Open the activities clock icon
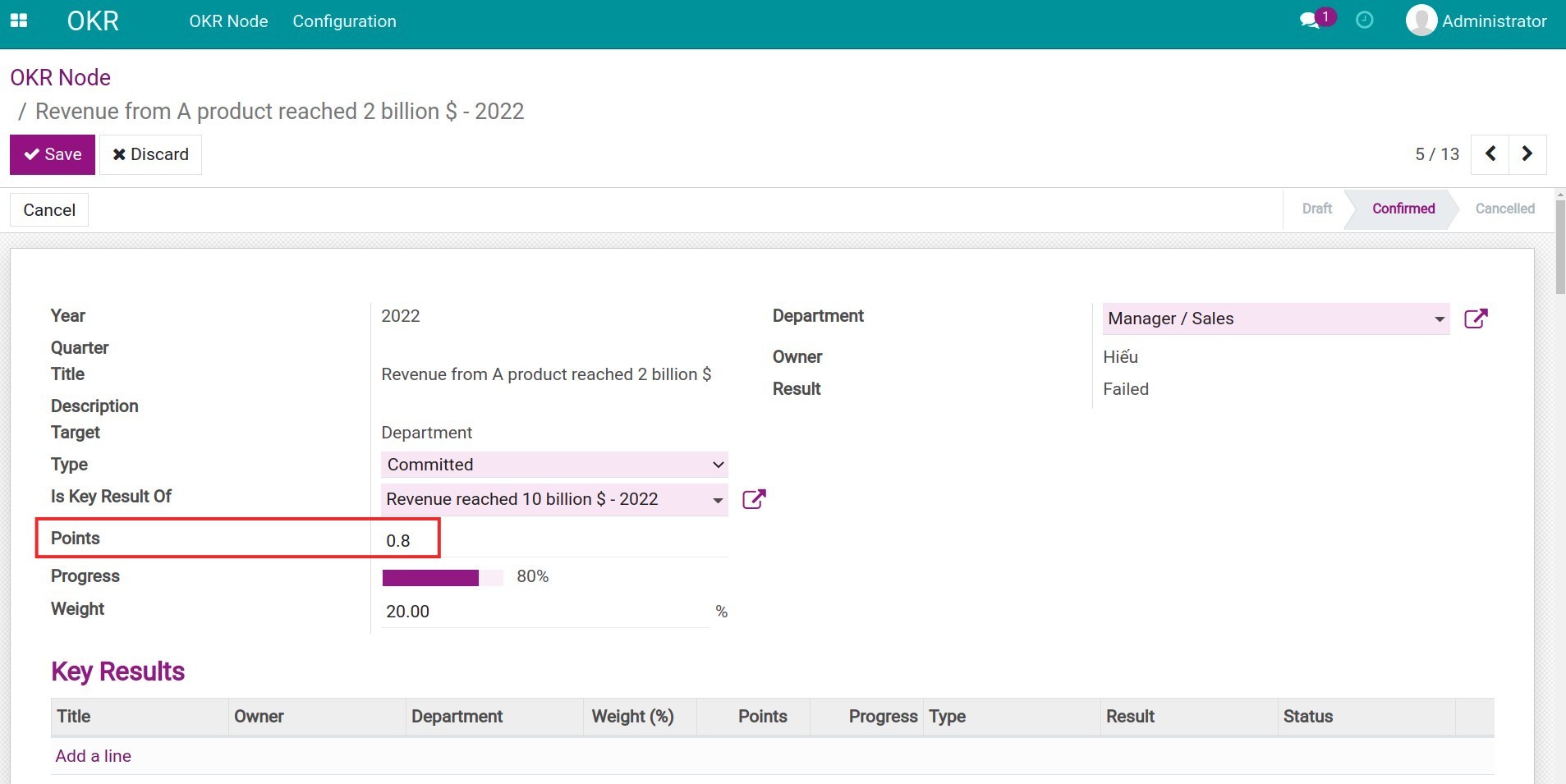The width and height of the screenshot is (1566, 784). 1363,20
